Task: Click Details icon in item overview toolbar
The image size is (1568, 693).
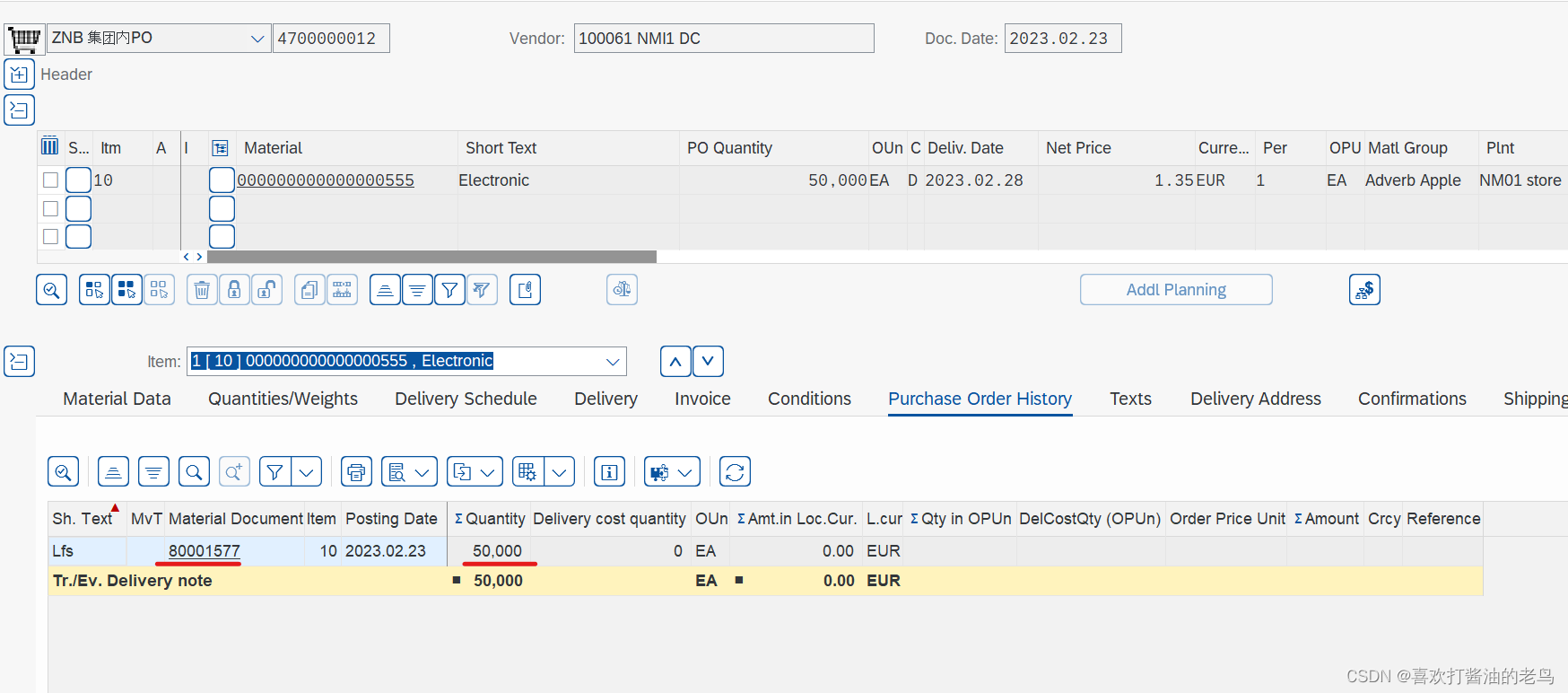Action: pyautogui.click(x=51, y=290)
